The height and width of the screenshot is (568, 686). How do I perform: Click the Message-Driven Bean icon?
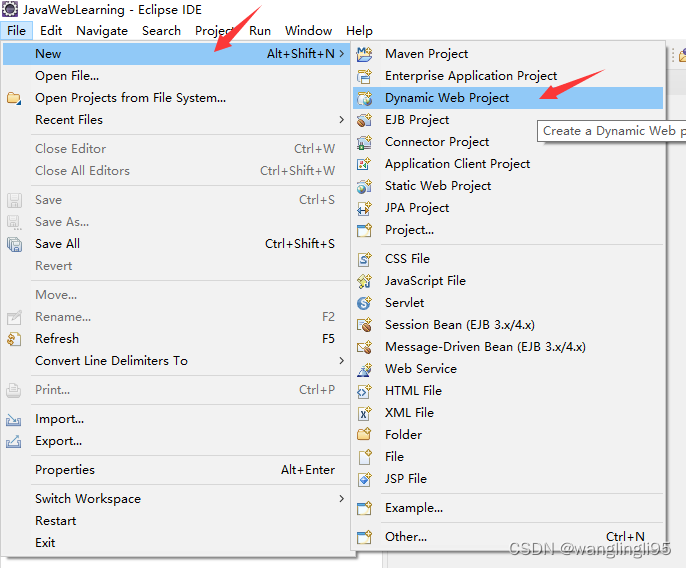[x=364, y=347]
